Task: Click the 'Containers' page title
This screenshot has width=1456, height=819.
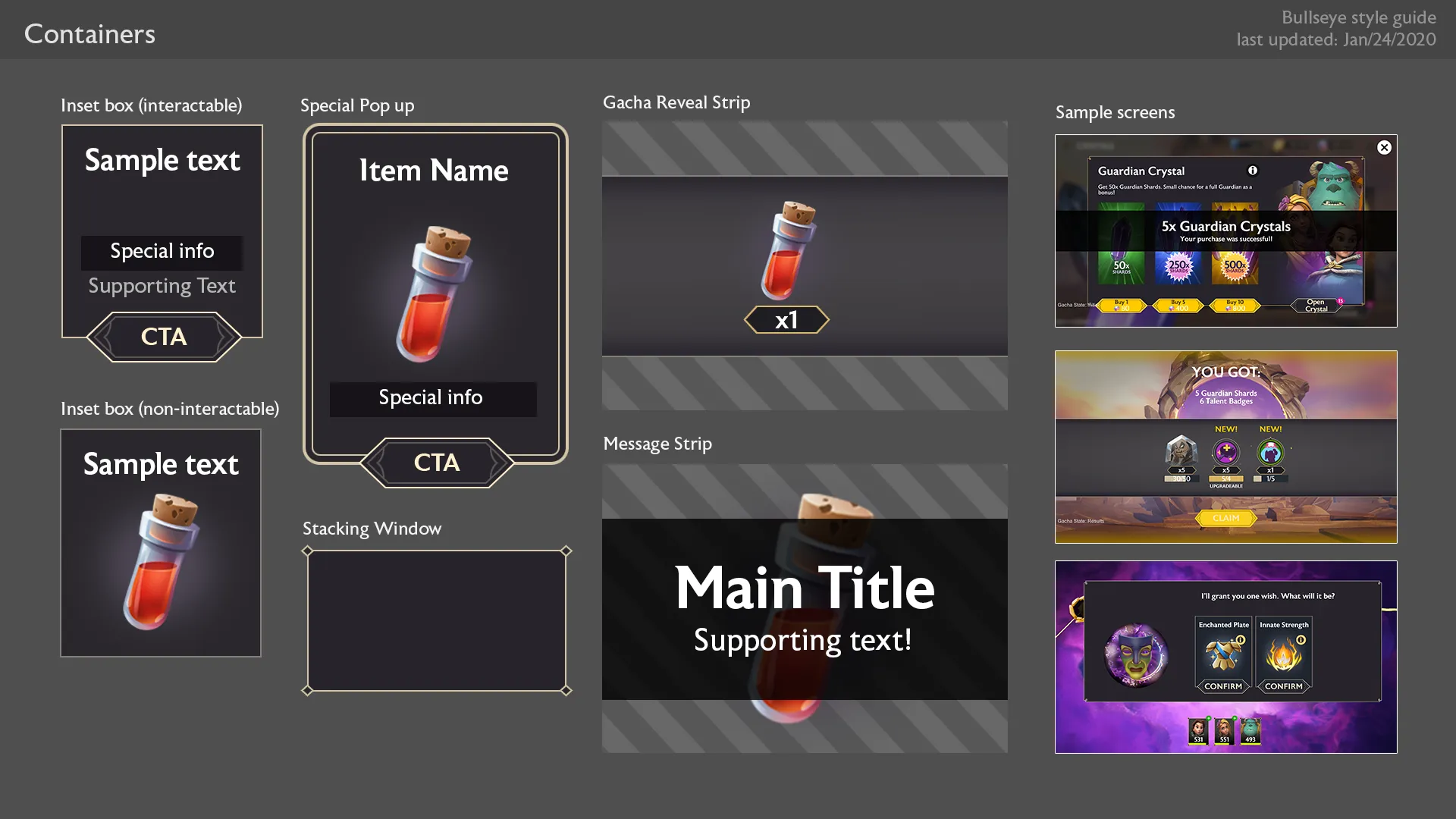Action: click(89, 34)
